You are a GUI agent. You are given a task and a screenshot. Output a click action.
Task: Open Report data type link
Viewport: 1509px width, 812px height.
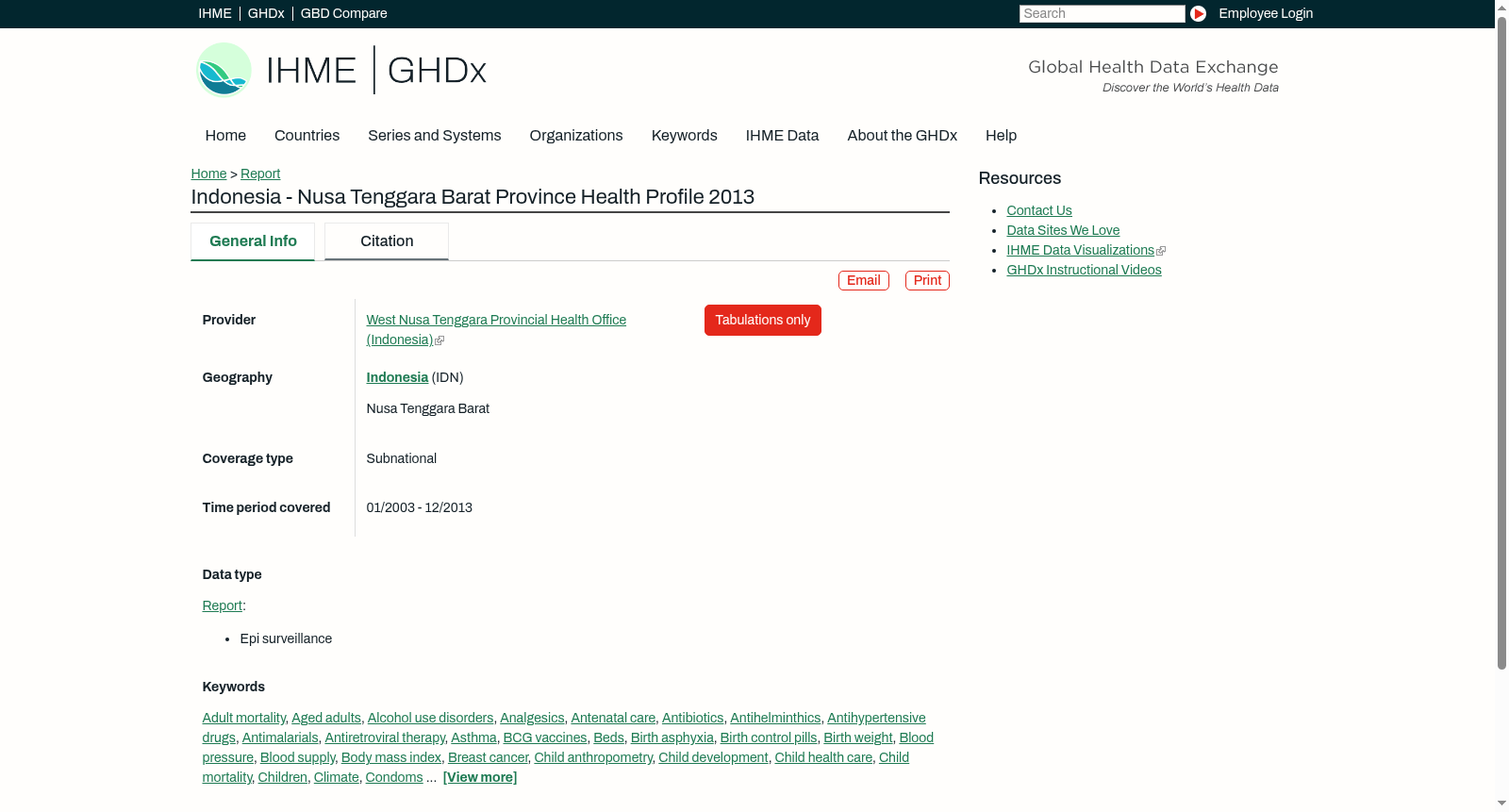tap(223, 605)
